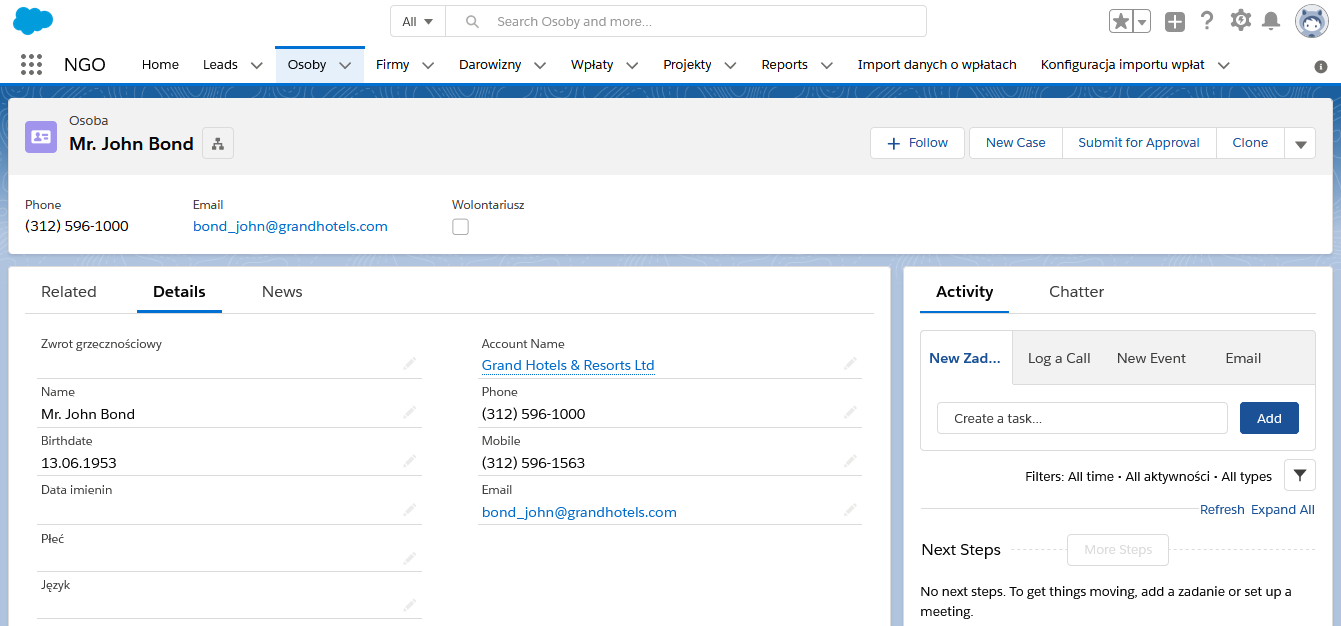
Task: Switch to the Chatter tab
Action: [x=1076, y=292]
